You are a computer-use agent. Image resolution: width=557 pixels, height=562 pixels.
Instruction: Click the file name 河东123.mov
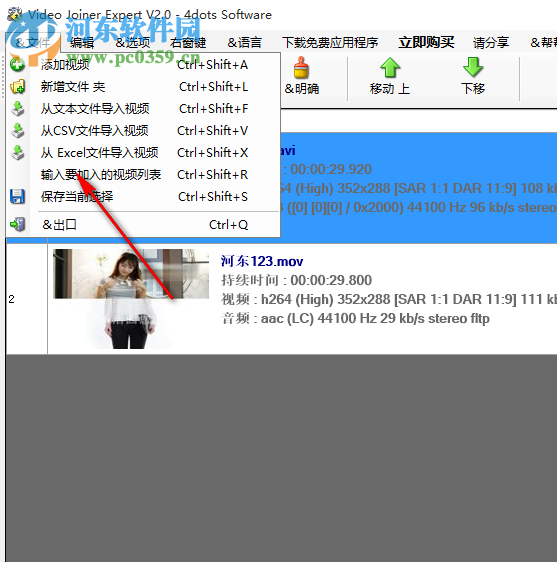[x=262, y=261]
